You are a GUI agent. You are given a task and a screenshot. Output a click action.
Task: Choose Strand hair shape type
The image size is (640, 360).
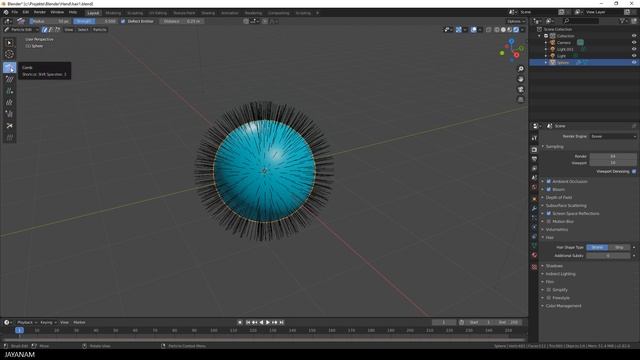pyautogui.click(x=597, y=247)
